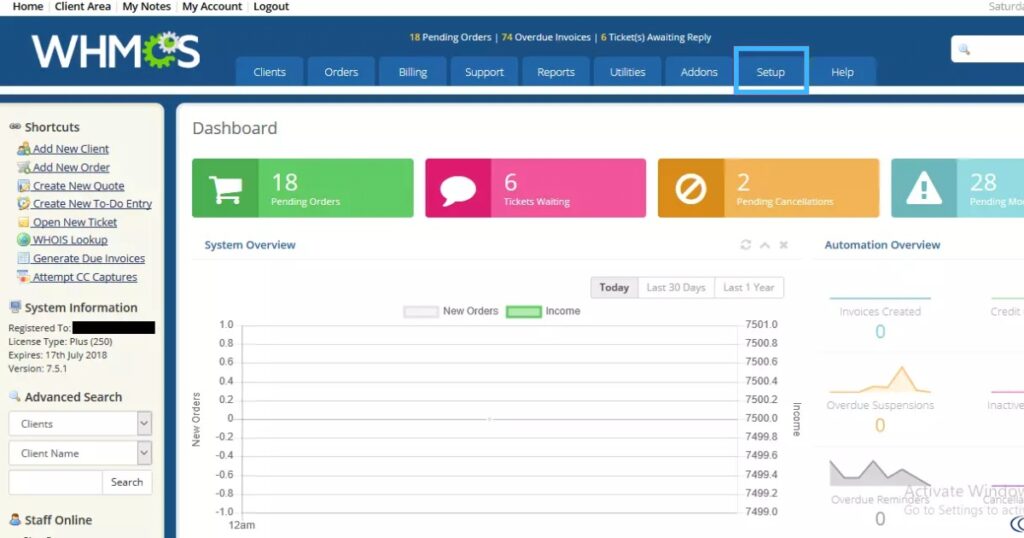The image size is (1024, 538).
Task: Collapse the System Overview widget
Action: (x=765, y=245)
